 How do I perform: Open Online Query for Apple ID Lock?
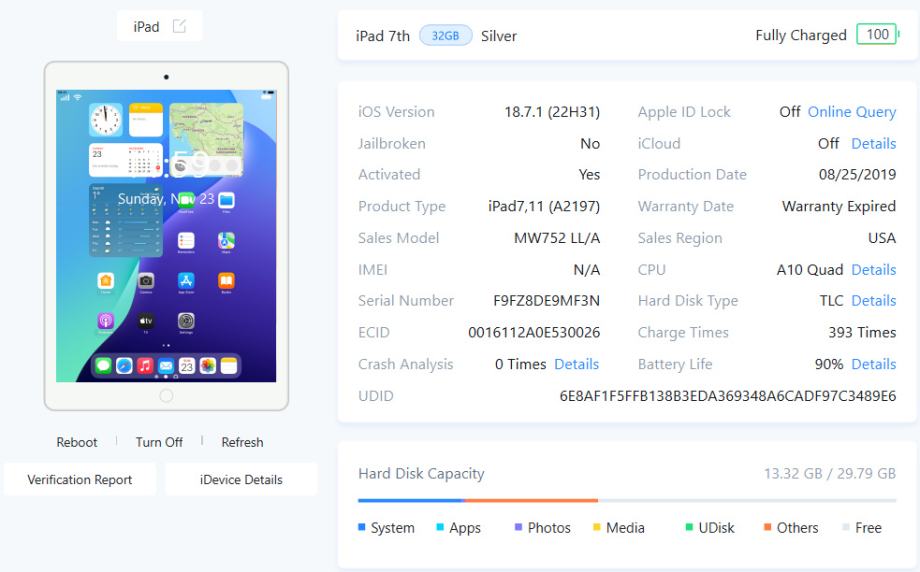coord(851,111)
